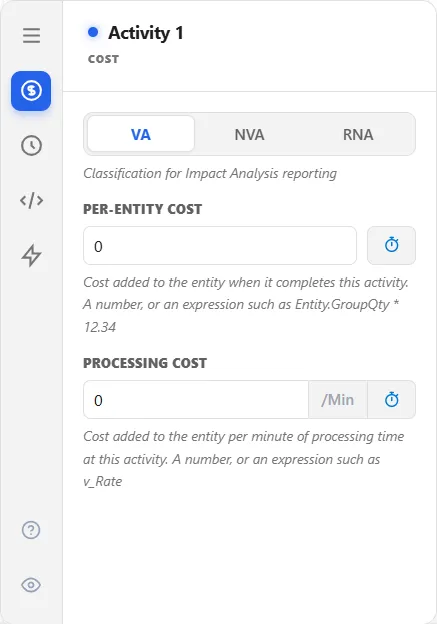Select the VA classification option
437x624 pixels.
141,134
